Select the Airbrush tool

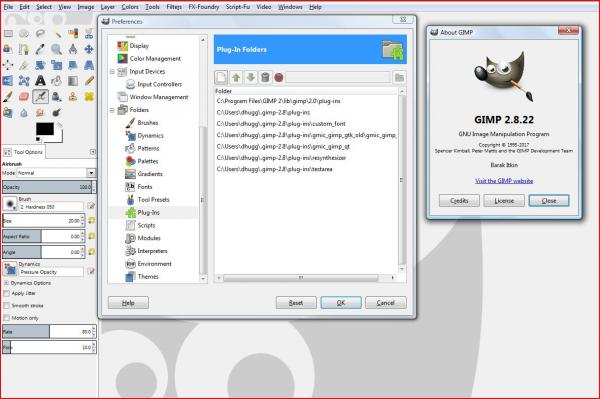click(40, 97)
